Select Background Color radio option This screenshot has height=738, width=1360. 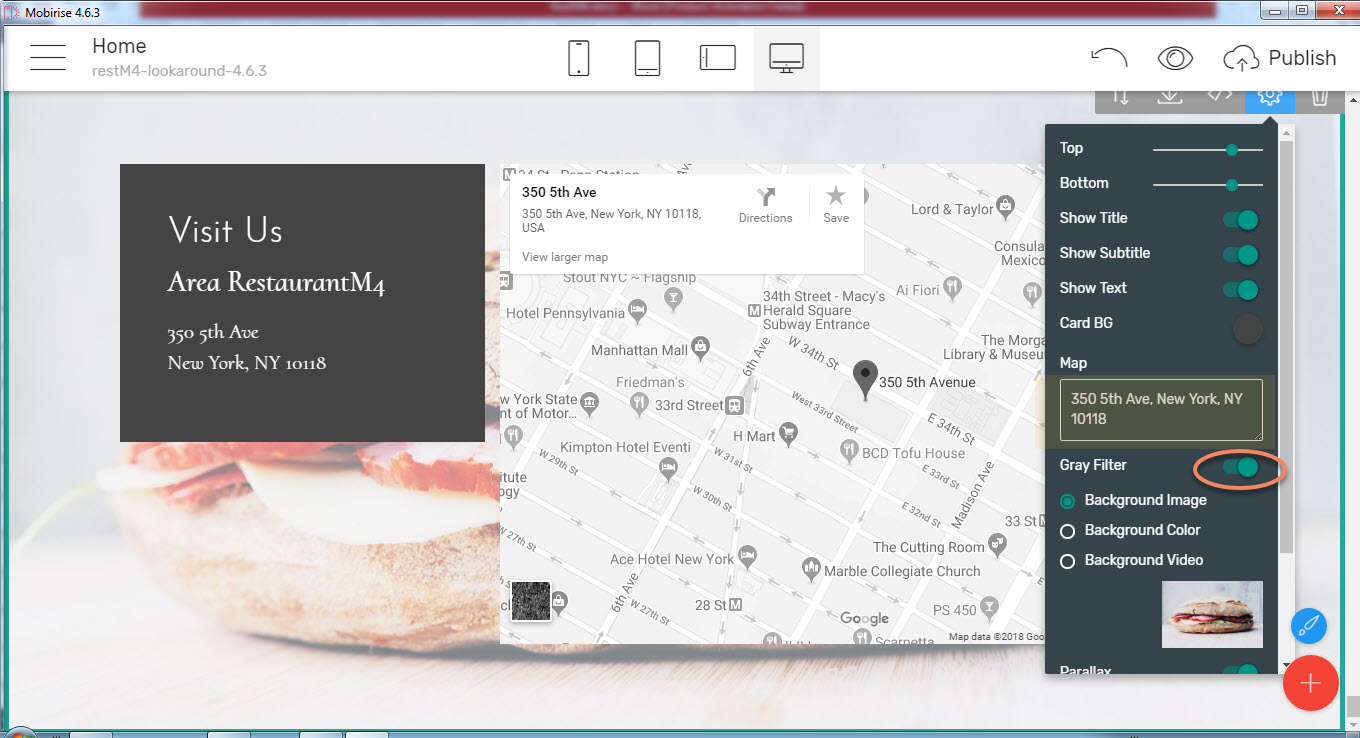[x=1067, y=531]
